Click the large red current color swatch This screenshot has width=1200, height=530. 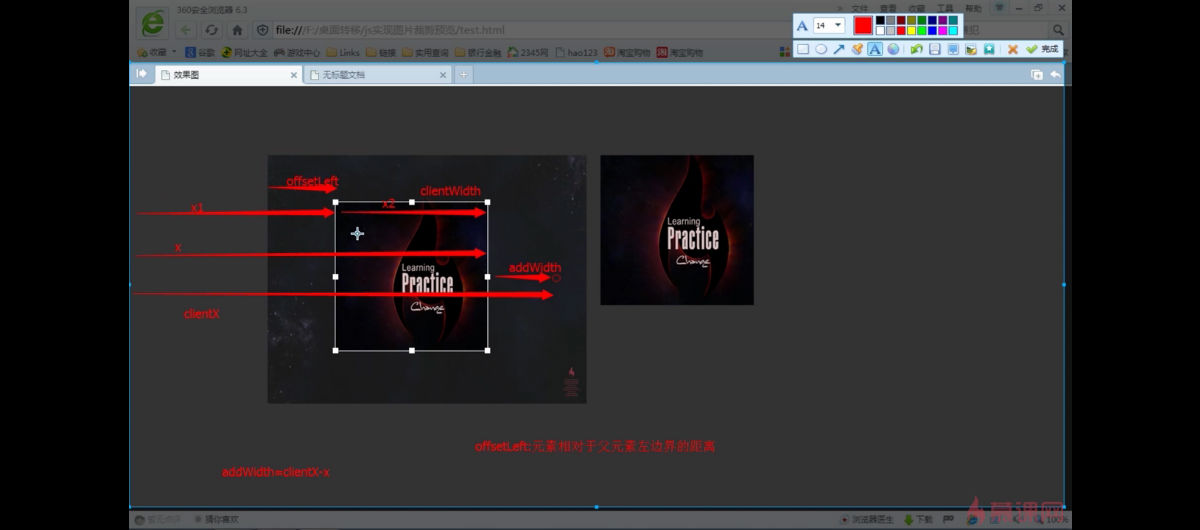click(863, 25)
